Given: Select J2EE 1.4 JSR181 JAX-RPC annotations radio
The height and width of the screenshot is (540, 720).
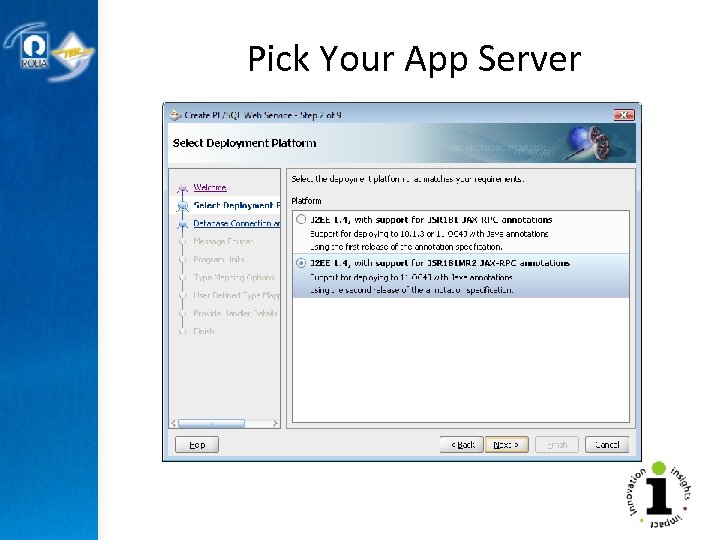Looking at the screenshot, I should point(301,219).
